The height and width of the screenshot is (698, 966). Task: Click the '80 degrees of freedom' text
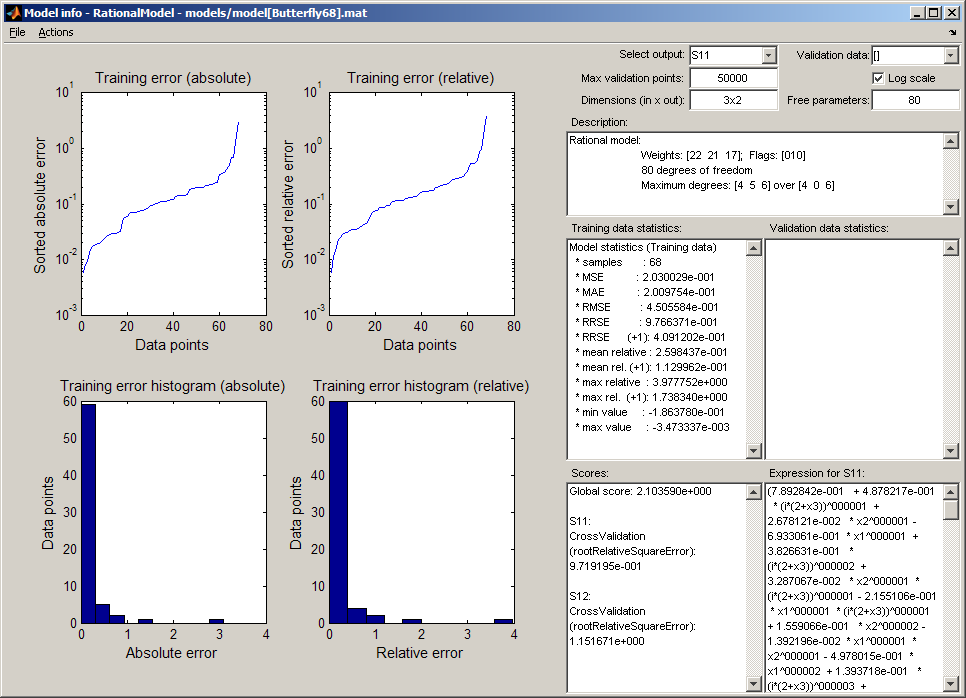click(x=696, y=170)
